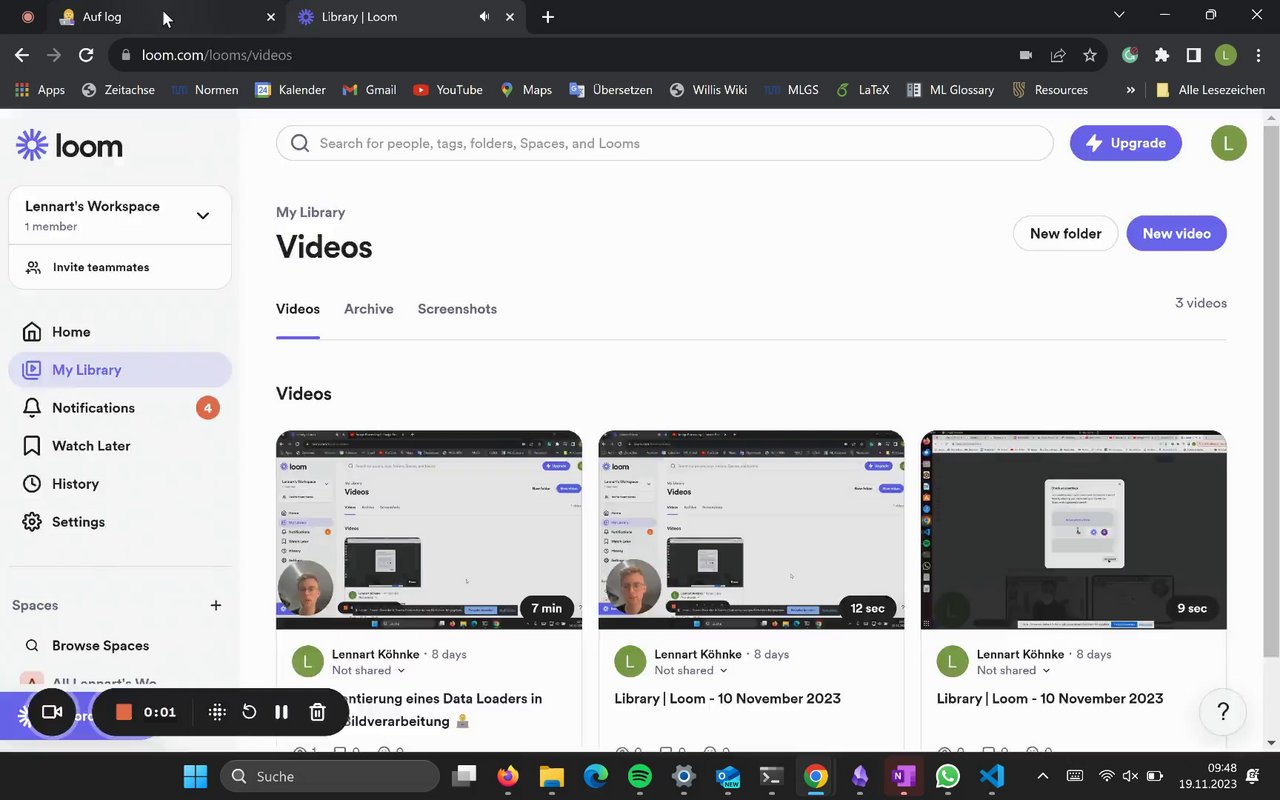Image resolution: width=1280 pixels, height=800 pixels.
Task: Expand Not shared dropdown on 12 sec video
Action: point(691,671)
